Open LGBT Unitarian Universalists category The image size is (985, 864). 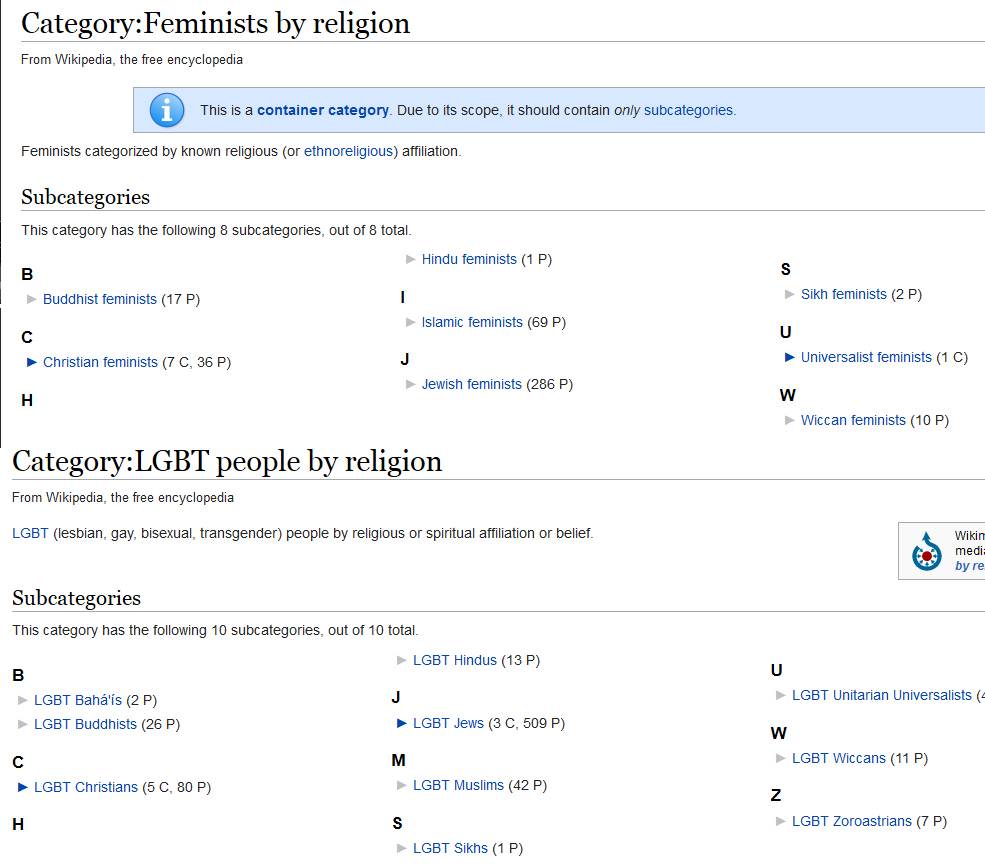(881, 695)
